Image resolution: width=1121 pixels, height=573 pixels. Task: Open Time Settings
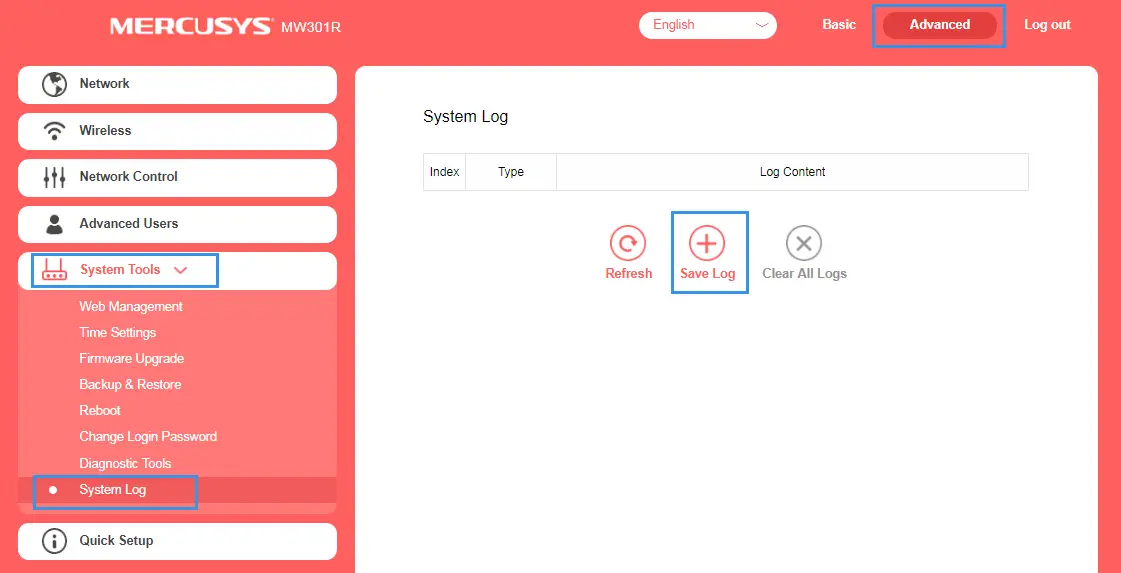pyautogui.click(x=117, y=333)
